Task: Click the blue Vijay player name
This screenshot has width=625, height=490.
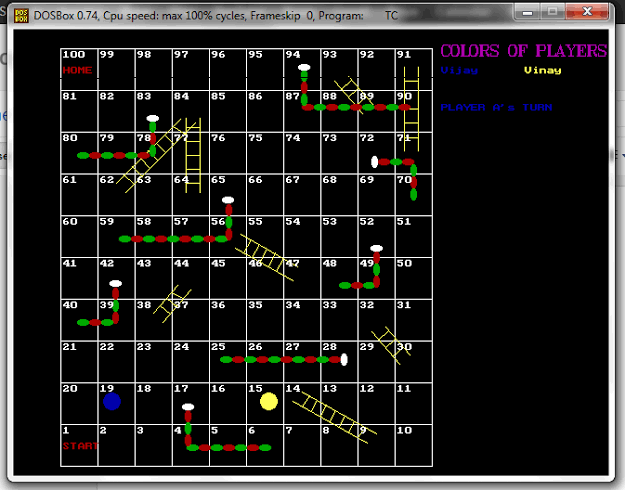Action: [460, 71]
